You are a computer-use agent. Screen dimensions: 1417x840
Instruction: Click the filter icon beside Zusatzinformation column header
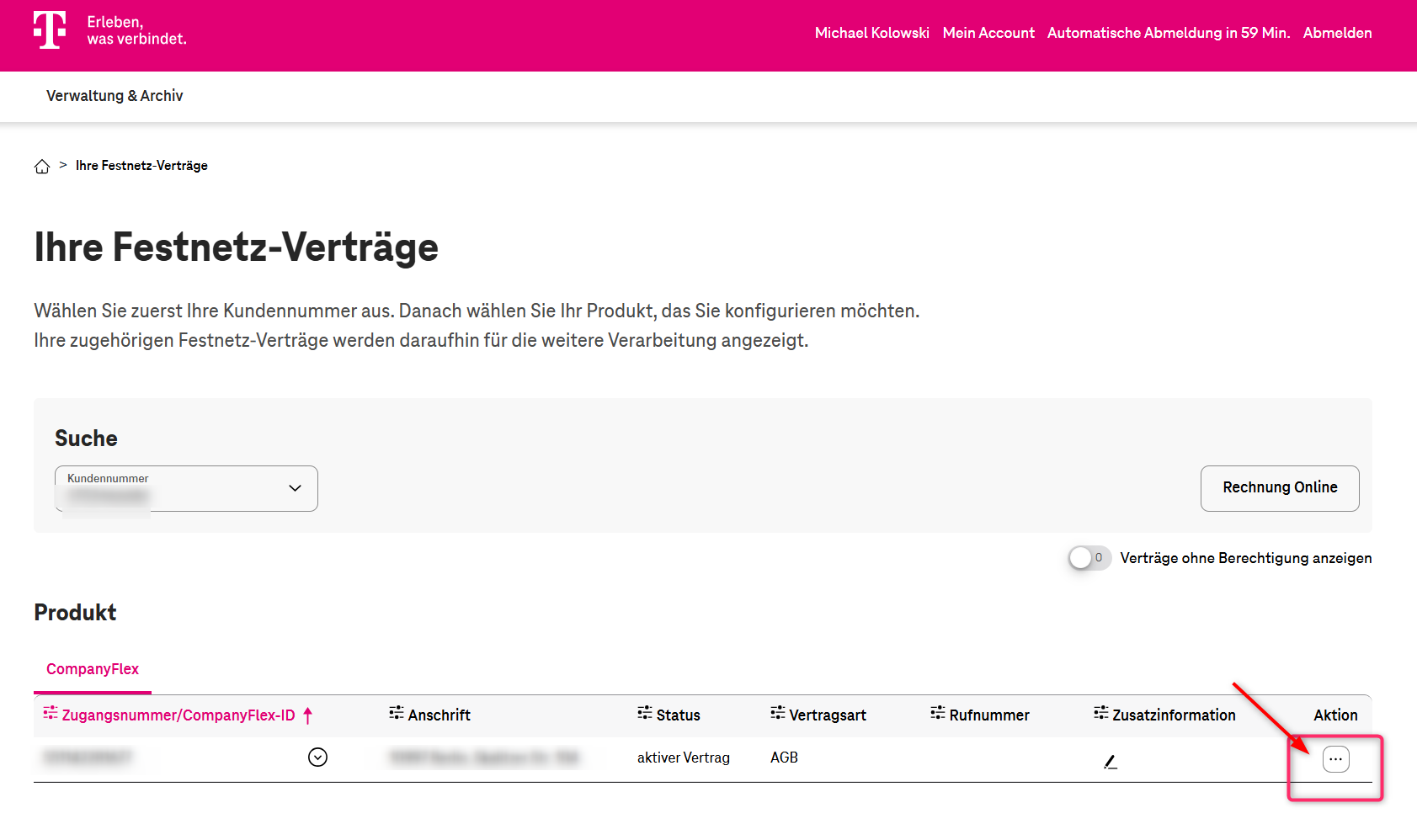(1100, 714)
